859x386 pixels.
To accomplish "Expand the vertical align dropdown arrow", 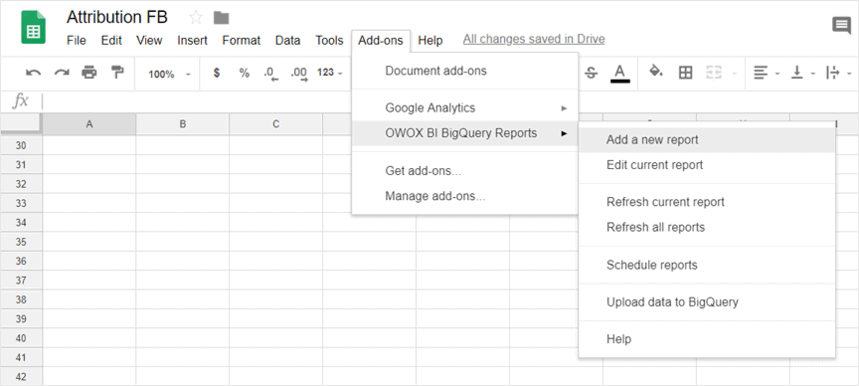I will point(813,73).
